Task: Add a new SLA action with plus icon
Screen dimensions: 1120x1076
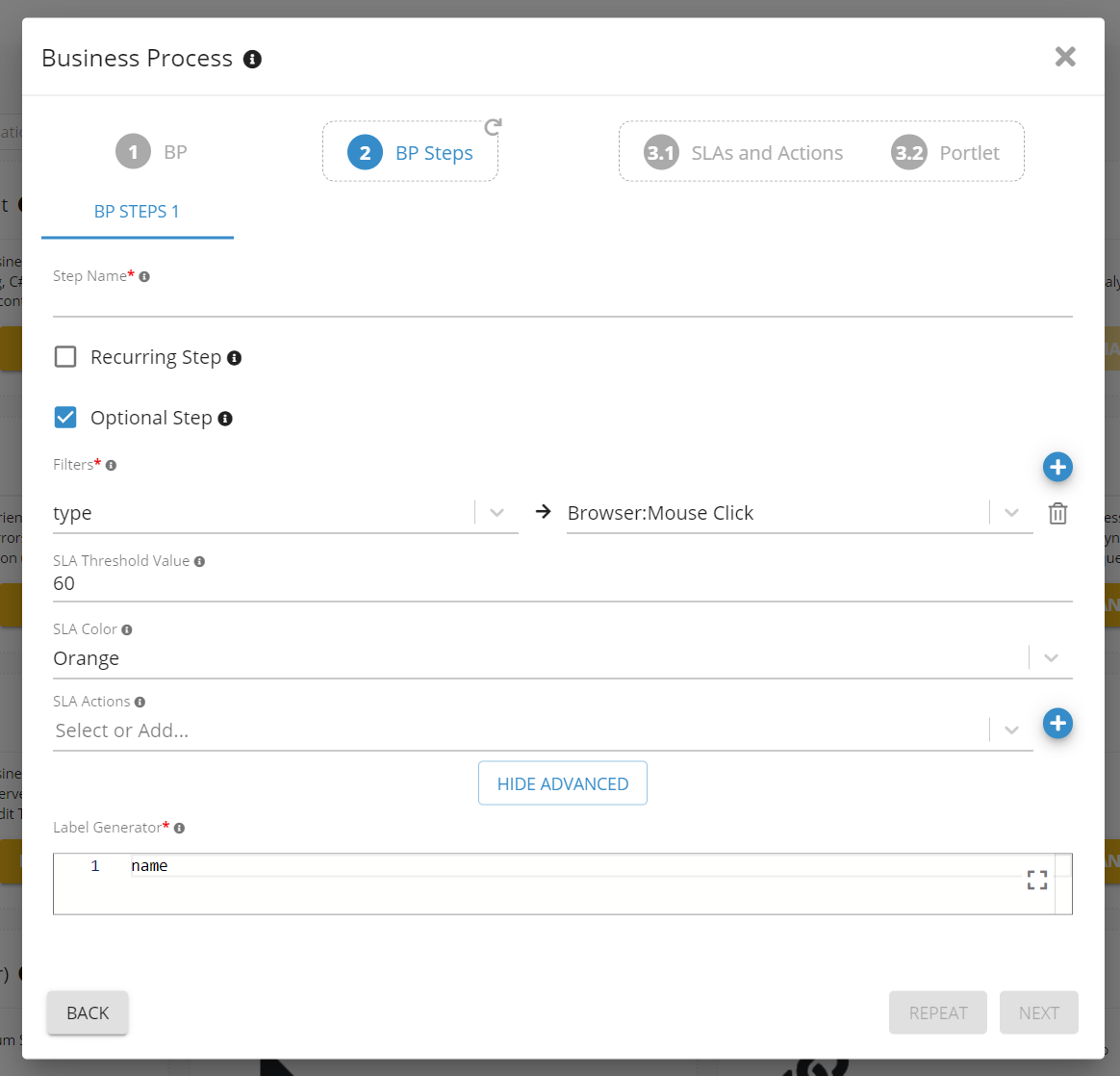Action: pos(1057,724)
